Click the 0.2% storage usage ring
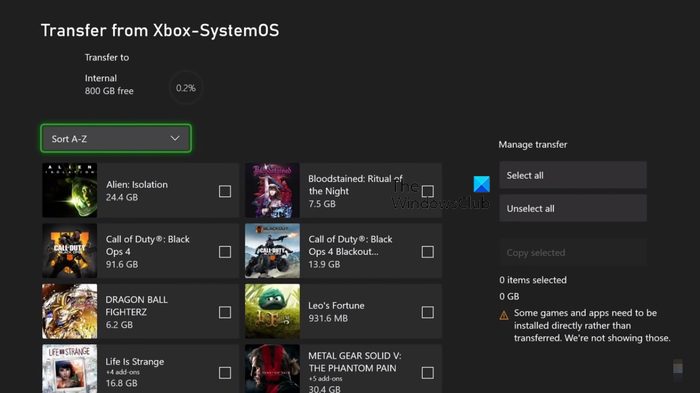 (x=186, y=88)
